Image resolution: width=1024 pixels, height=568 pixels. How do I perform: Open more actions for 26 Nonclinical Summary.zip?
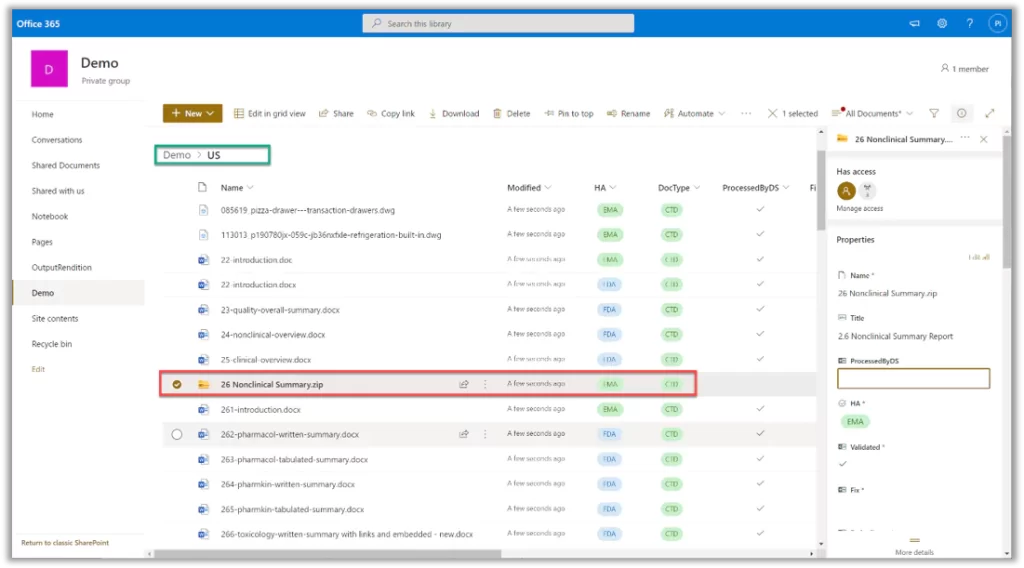tap(485, 385)
